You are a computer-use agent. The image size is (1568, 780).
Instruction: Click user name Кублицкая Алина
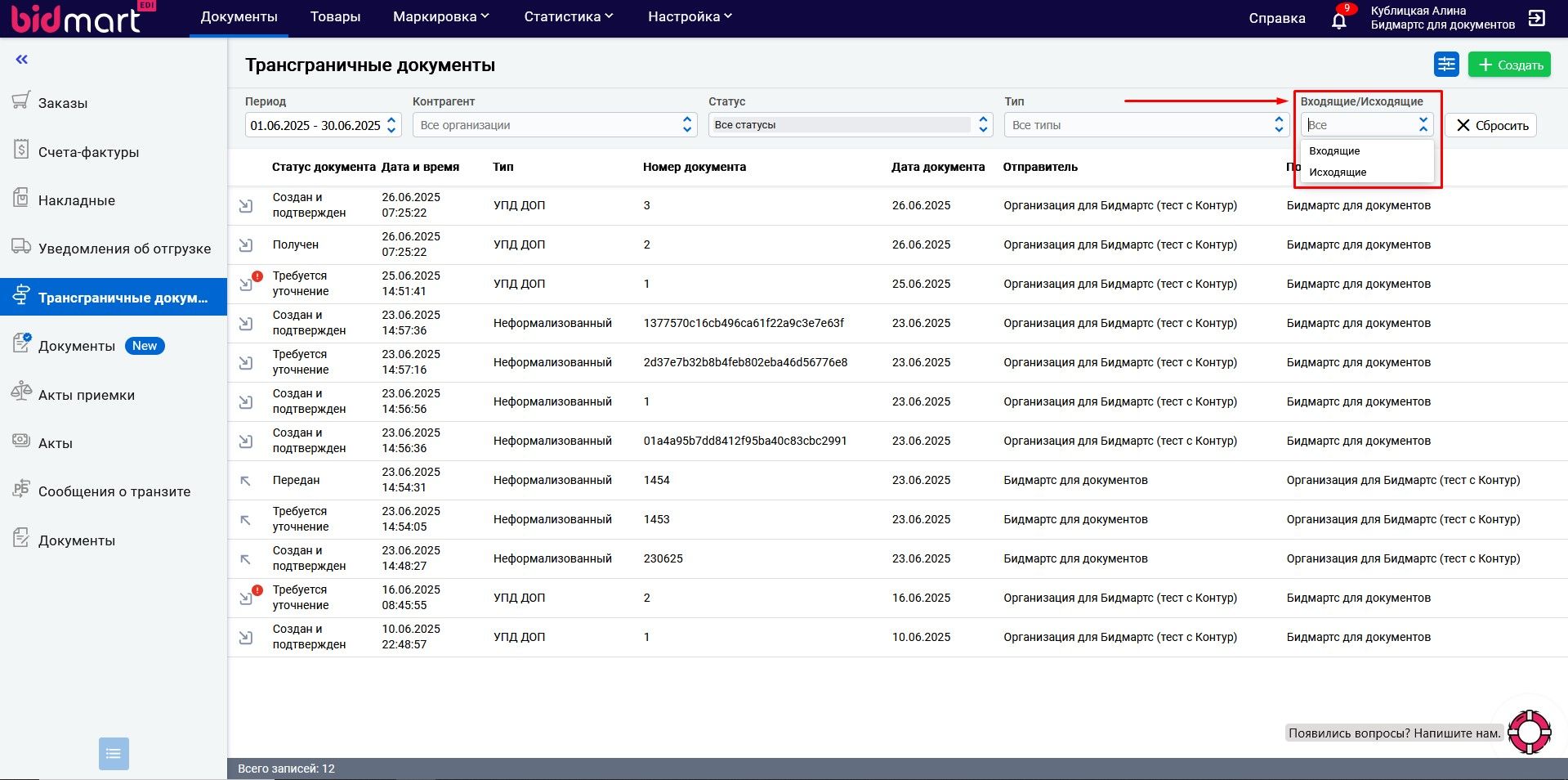point(1418,11)
